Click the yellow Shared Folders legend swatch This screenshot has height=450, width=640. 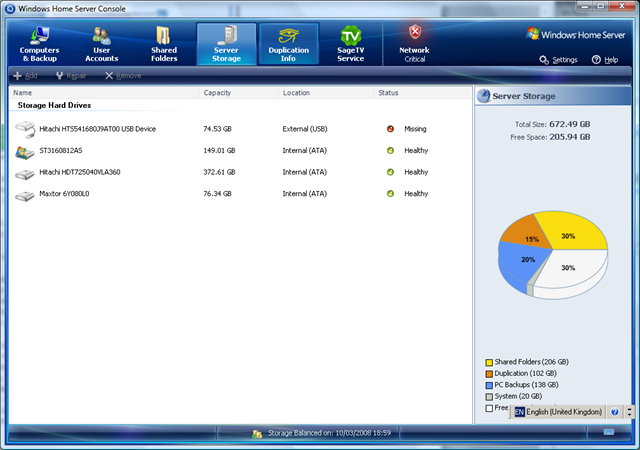pyautogui.click(x=489, y=362)
